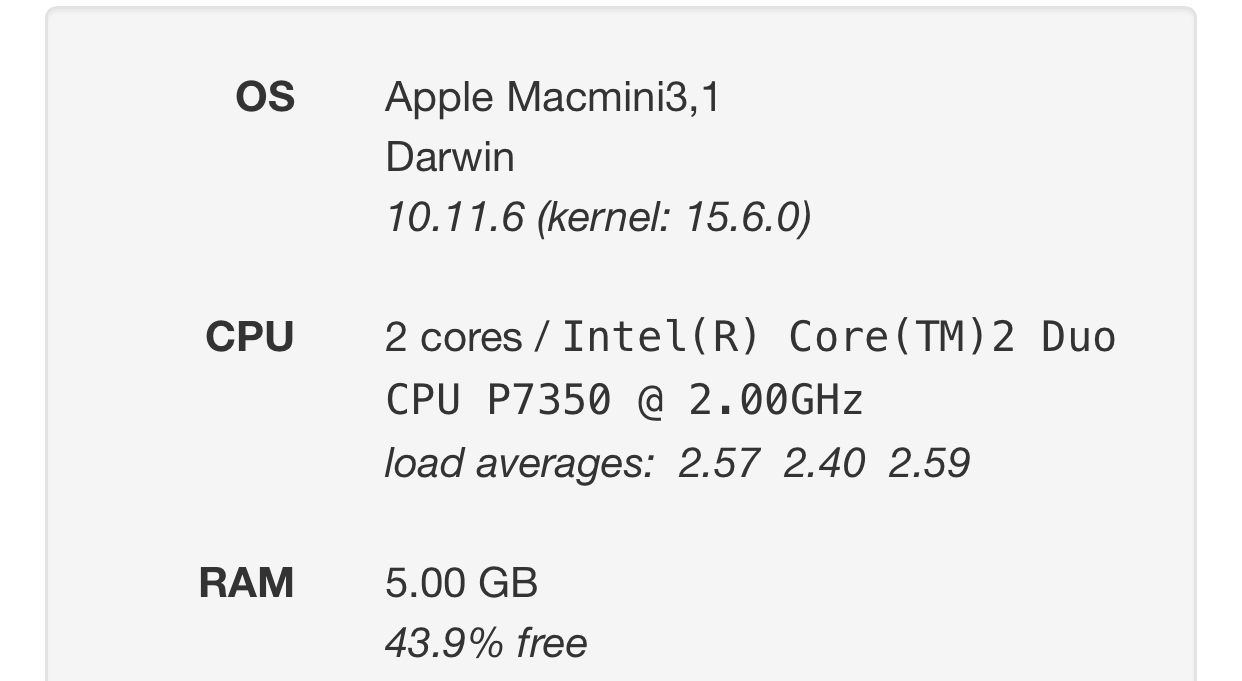Click the 43.9% free memory text
Image resolution: width=1242 pixels, height=681 pixels.
[x=486, y=643]
